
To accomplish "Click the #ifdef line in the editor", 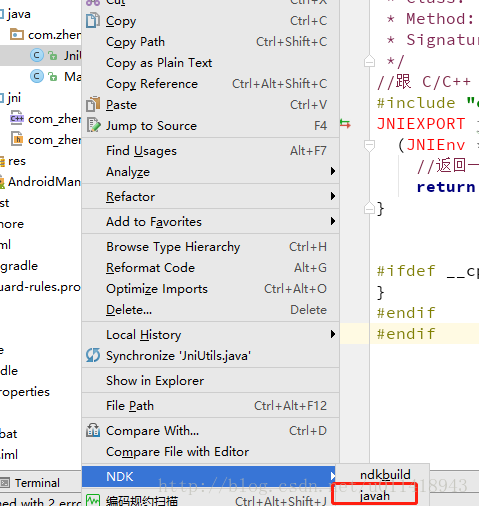I will coord(428,271).
